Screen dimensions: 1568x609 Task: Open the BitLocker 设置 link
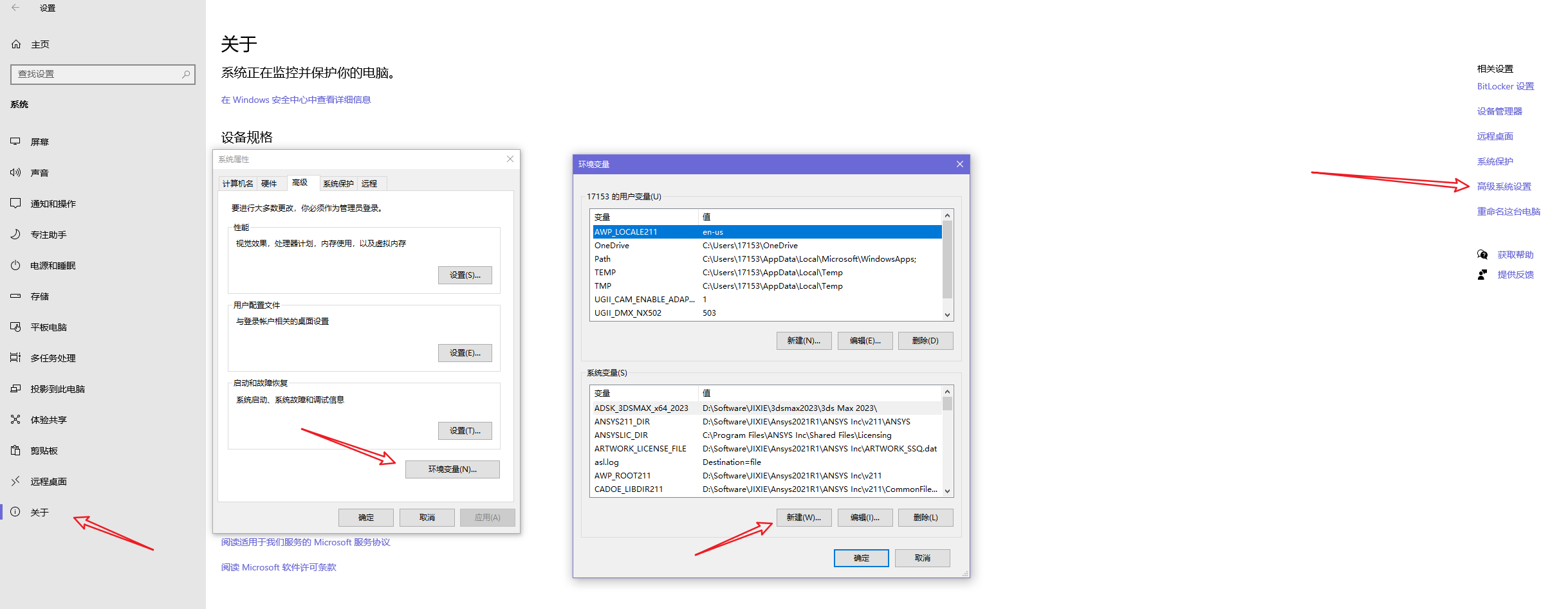[x=1505, y=86]
